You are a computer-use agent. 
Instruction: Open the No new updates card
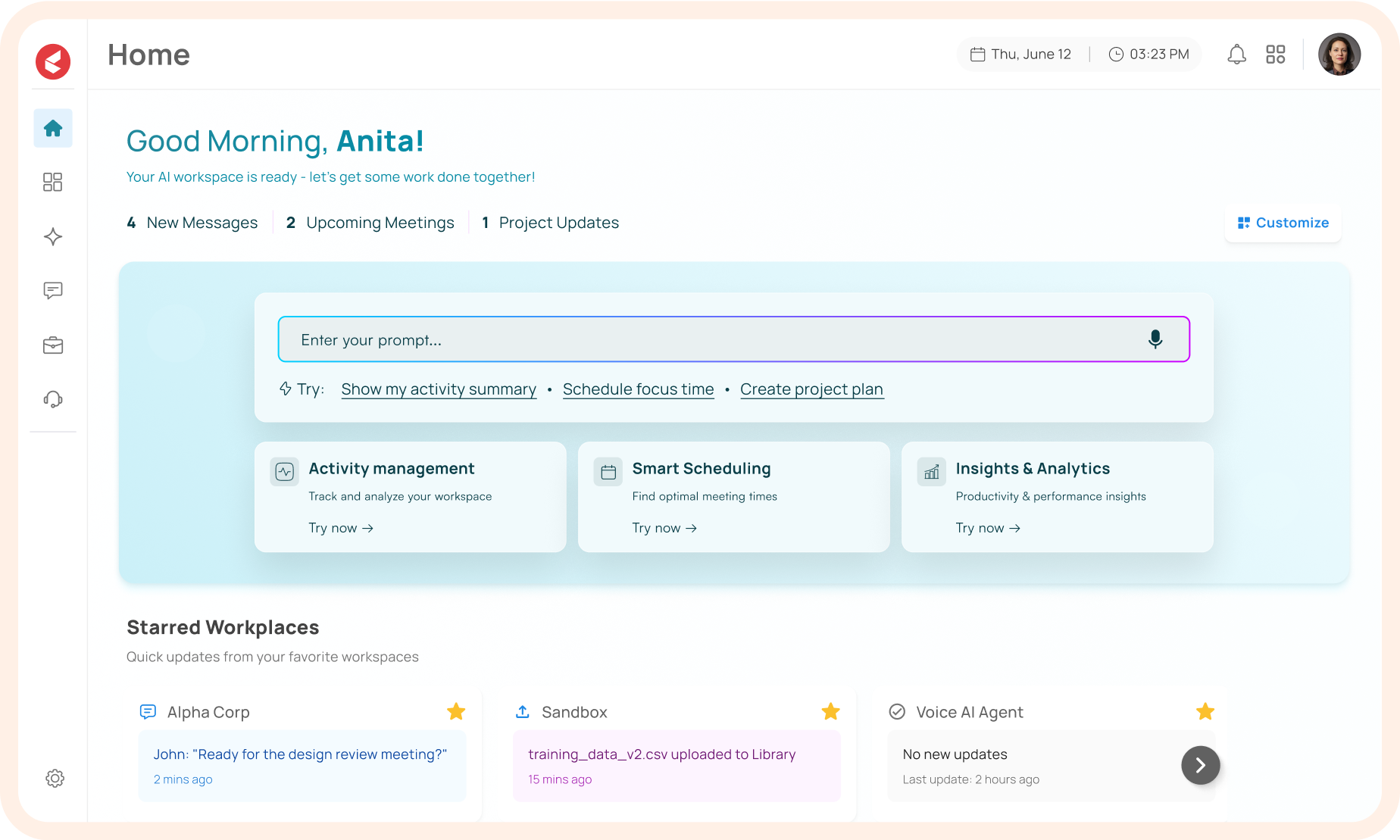(x=1052, y=766)
